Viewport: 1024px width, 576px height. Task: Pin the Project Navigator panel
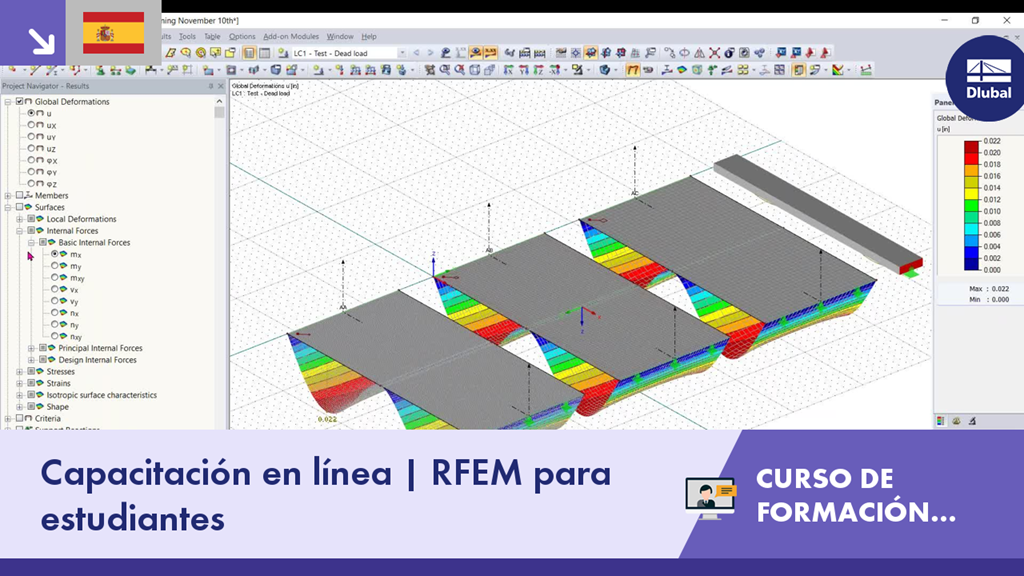pyautogui.click(x=210, y=86)
